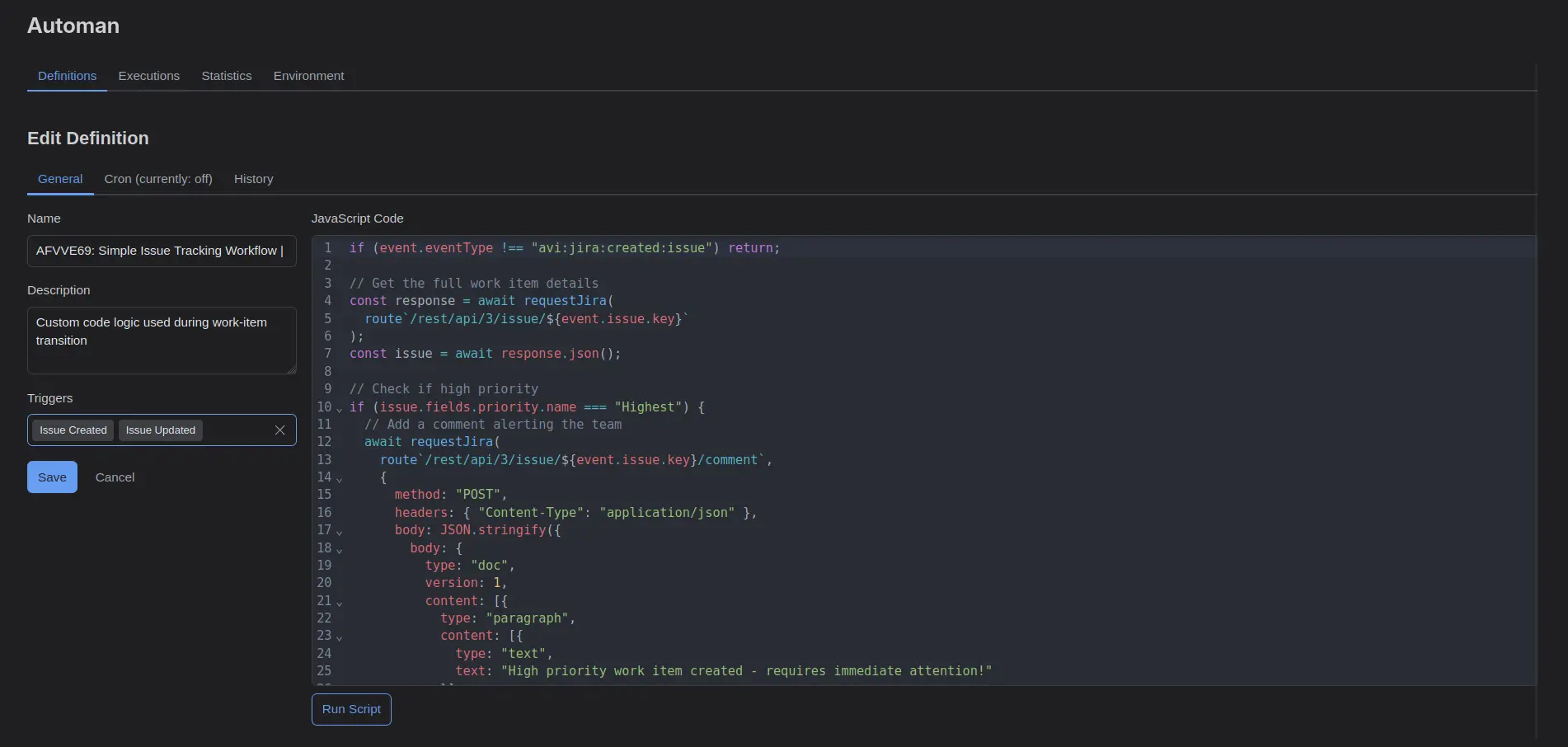Fold the block at line 17
The height and width of the screenshot is (747, 1568).
339,532
